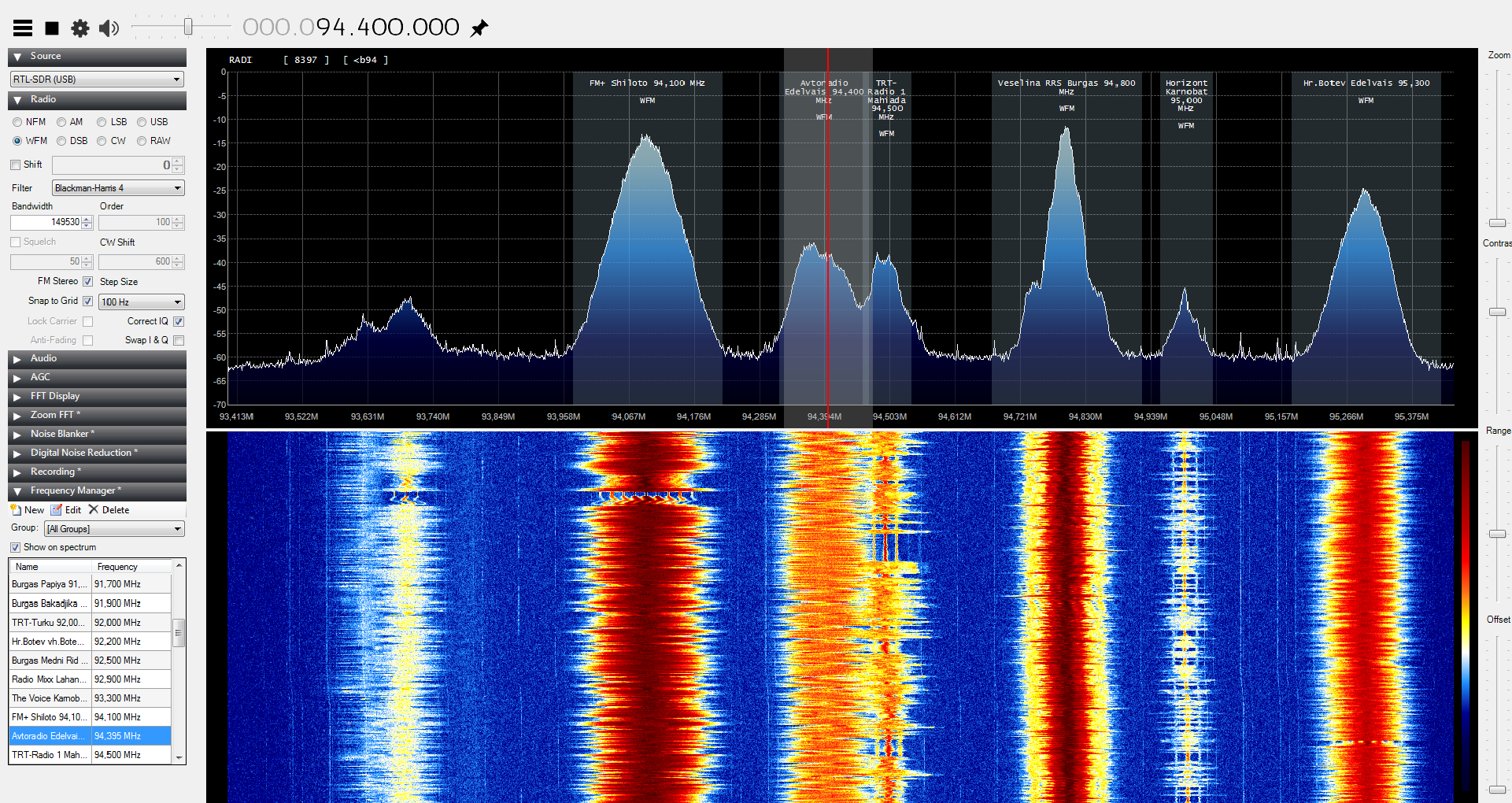Adjust the Zoom vertical slider
1512x803 pixels.
[x=1497, y=223]
